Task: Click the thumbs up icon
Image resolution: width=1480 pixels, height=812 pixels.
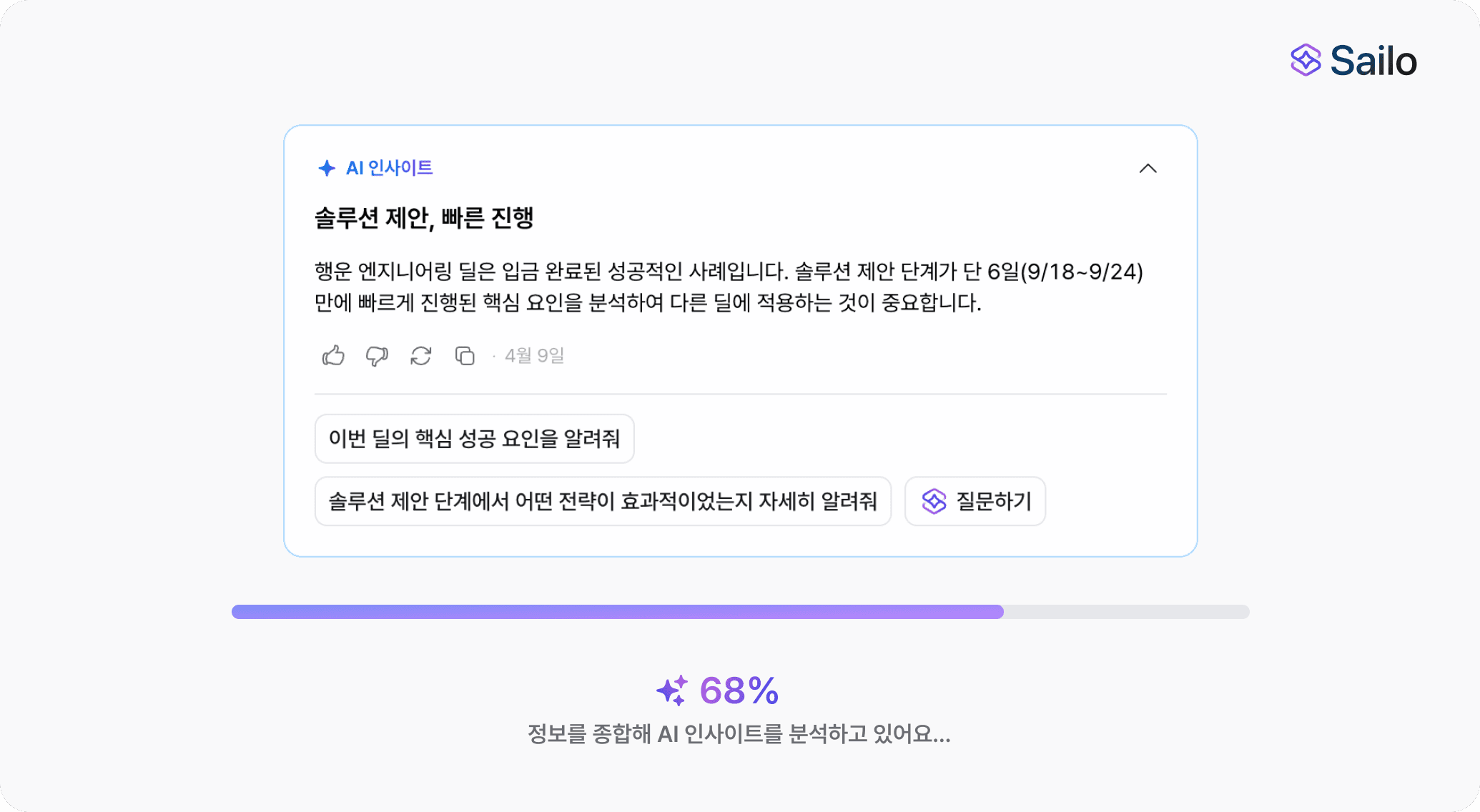Action: 333,355
